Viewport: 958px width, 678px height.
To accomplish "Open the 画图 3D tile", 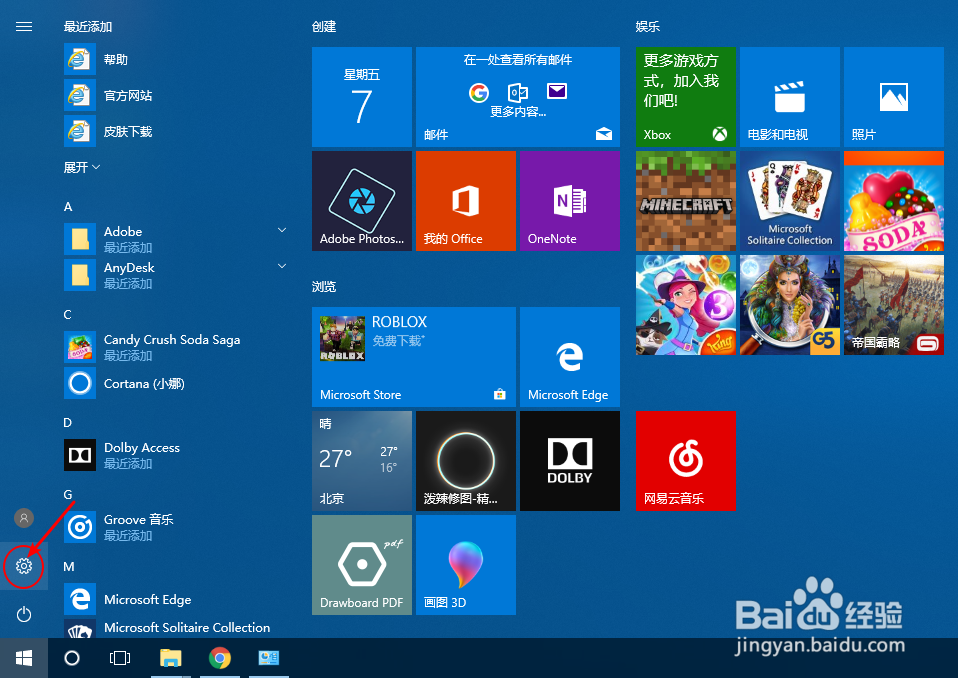I will [466, 565].
